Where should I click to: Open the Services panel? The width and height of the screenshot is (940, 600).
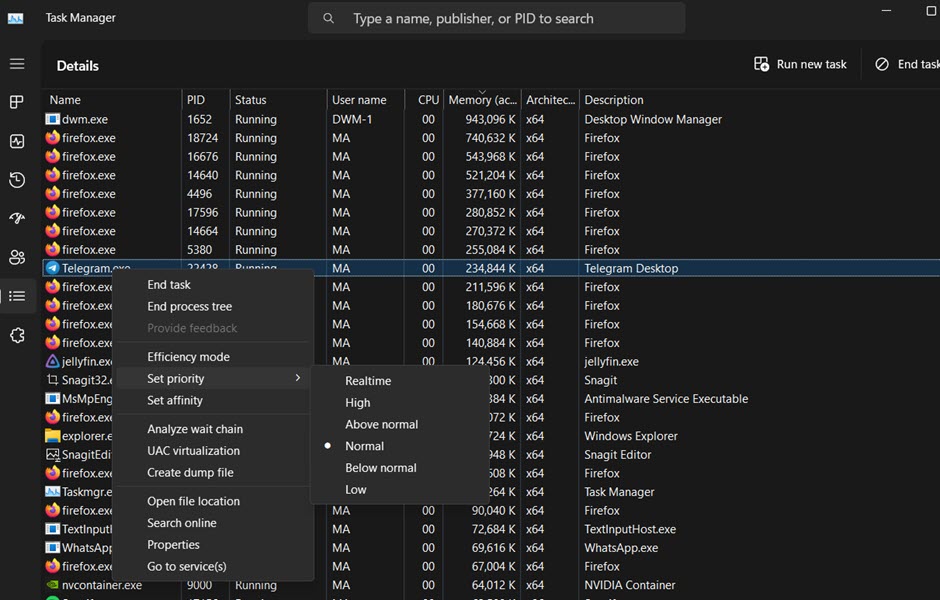tap(16, 335)
